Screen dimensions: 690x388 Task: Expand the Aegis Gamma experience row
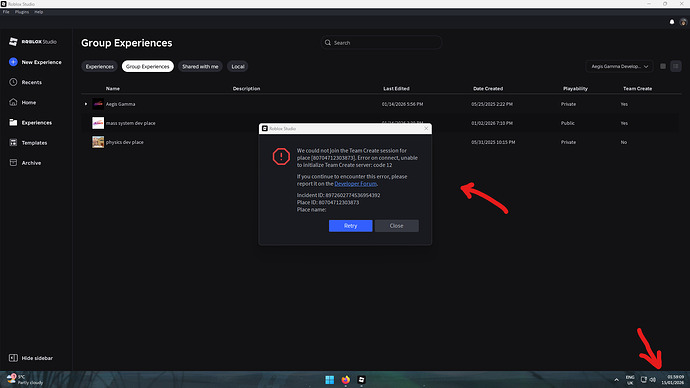86,104
